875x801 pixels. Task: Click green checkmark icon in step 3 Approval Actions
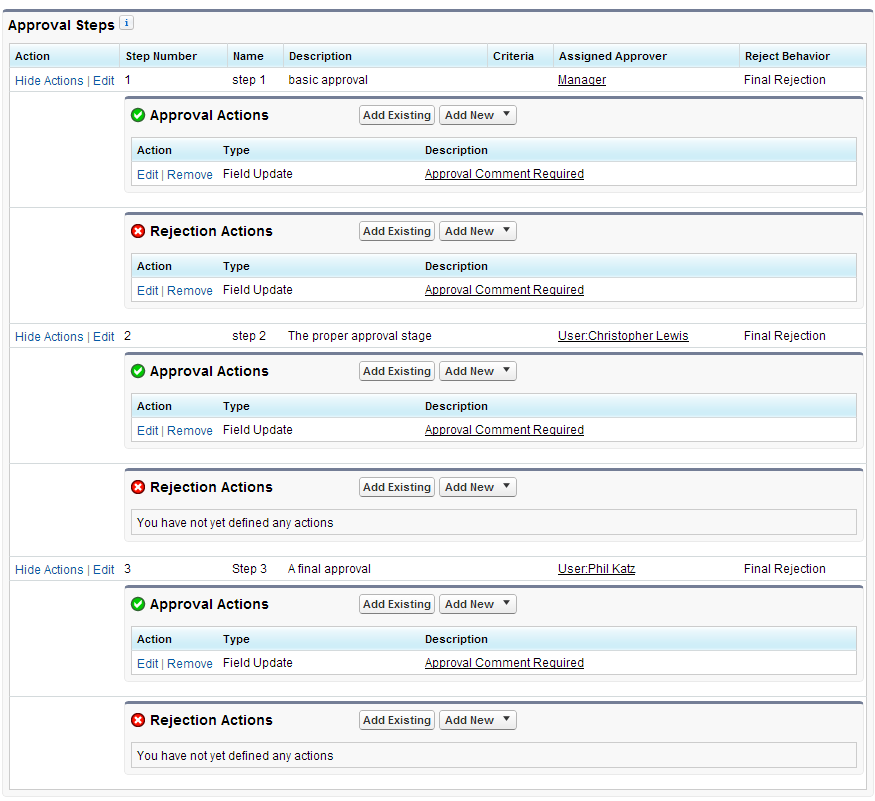coord(138,605)
